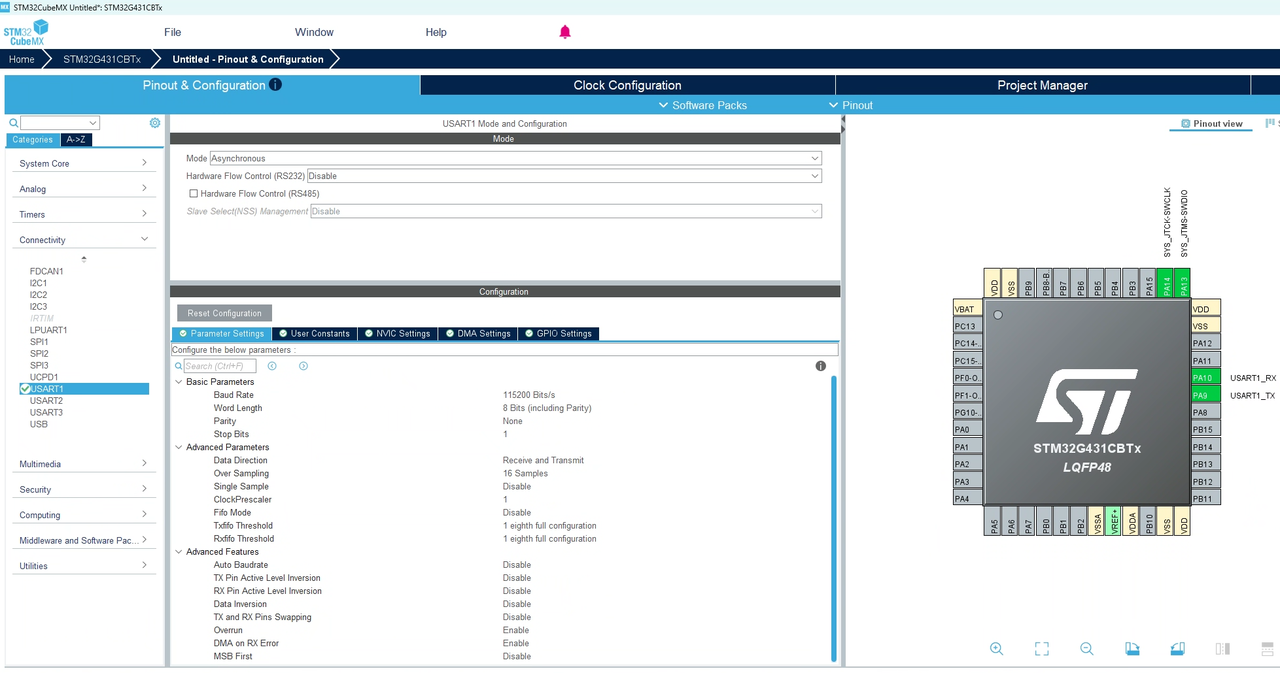The height and width of the screenshot is (673, 1280).
Task: Rotate the chip view clockwise
Action: click(x=1132, y=649)
